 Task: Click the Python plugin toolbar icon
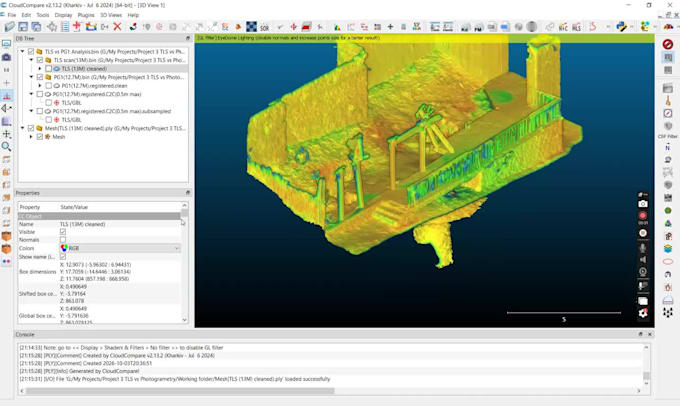[x=621, y=27]
